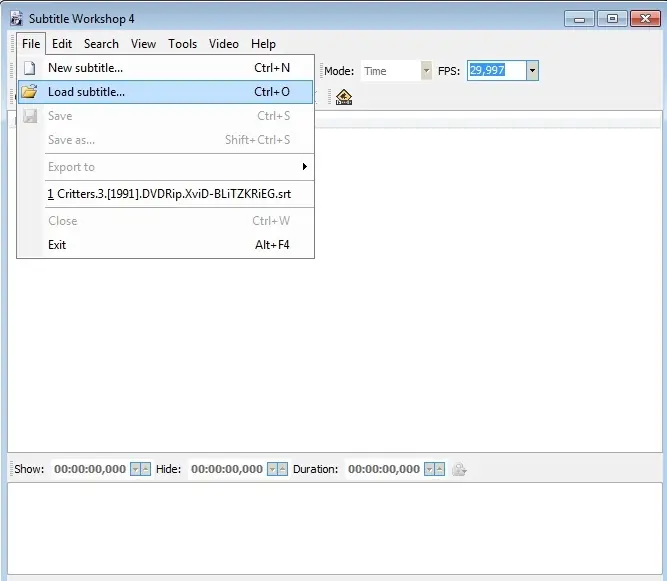Select Exit from the File menu

165,245
